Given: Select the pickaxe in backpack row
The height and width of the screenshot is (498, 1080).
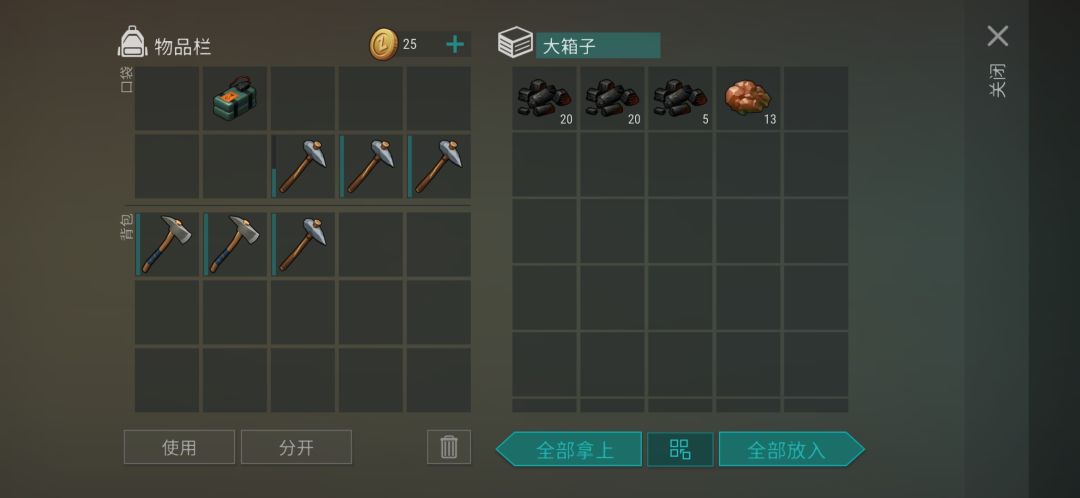Looking at the screenshot, I should [x=302, y=245].
